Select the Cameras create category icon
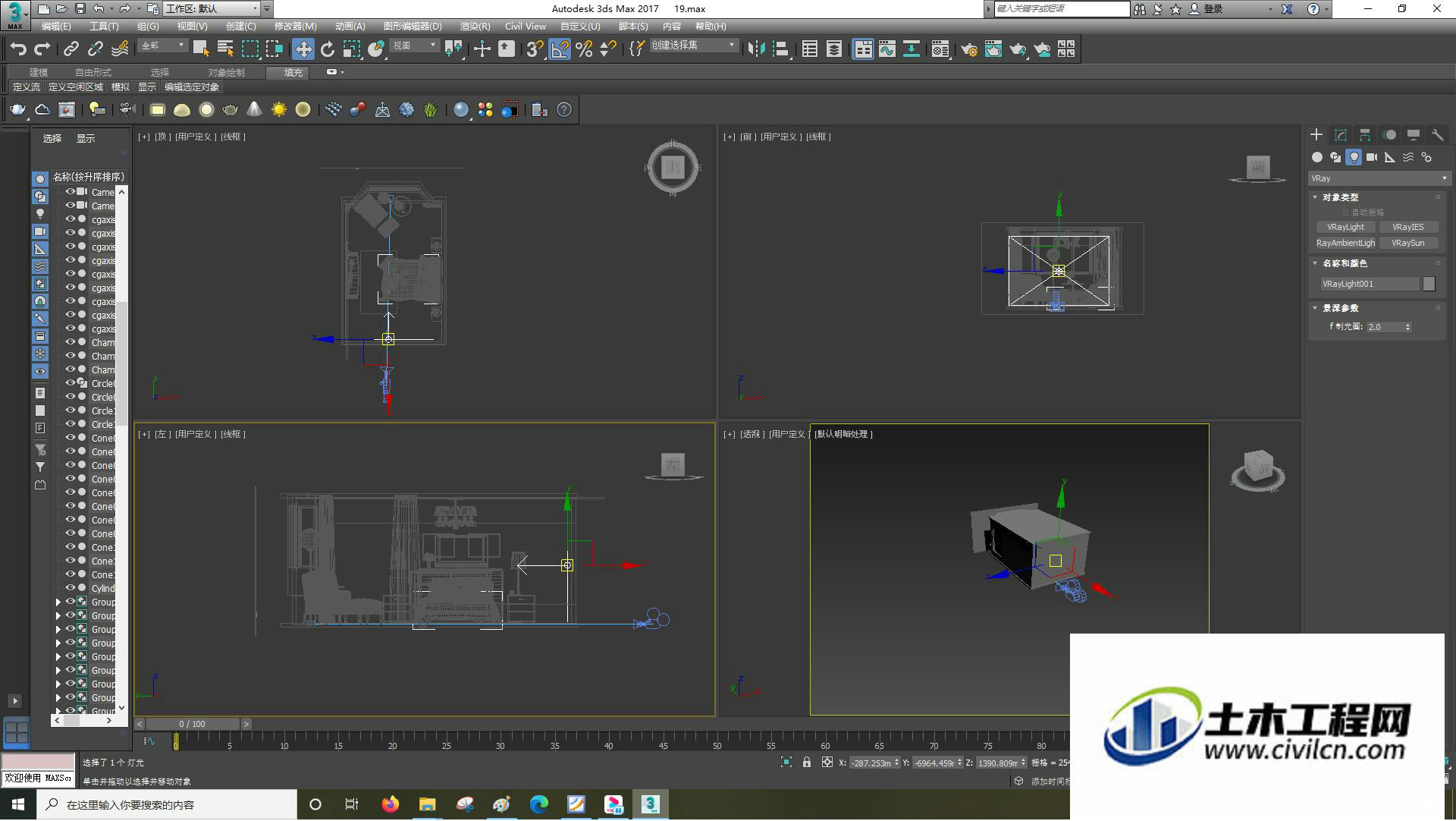Viewport: 1456px width, 821px height. [1372, 157]
